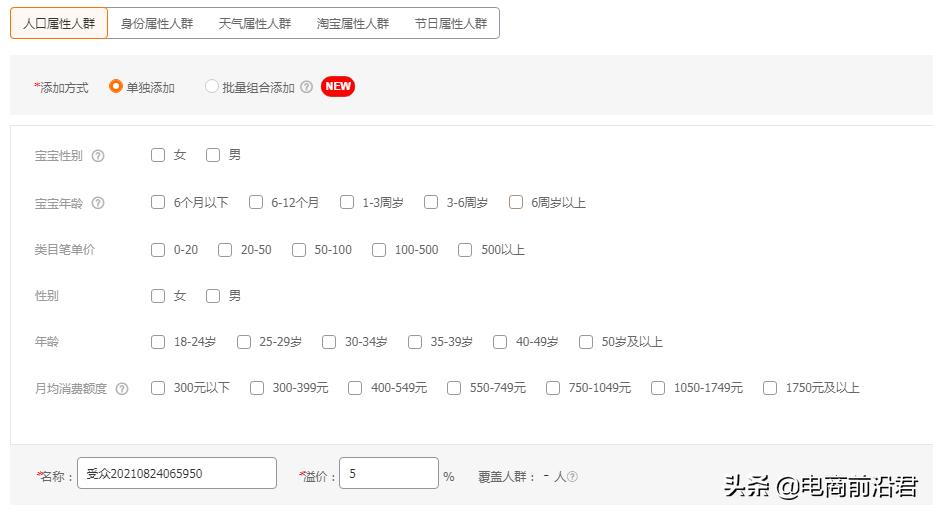The image size is (933, 513).
Task: Open help icon next to 批量组合添加
Action: pos(306,87)
